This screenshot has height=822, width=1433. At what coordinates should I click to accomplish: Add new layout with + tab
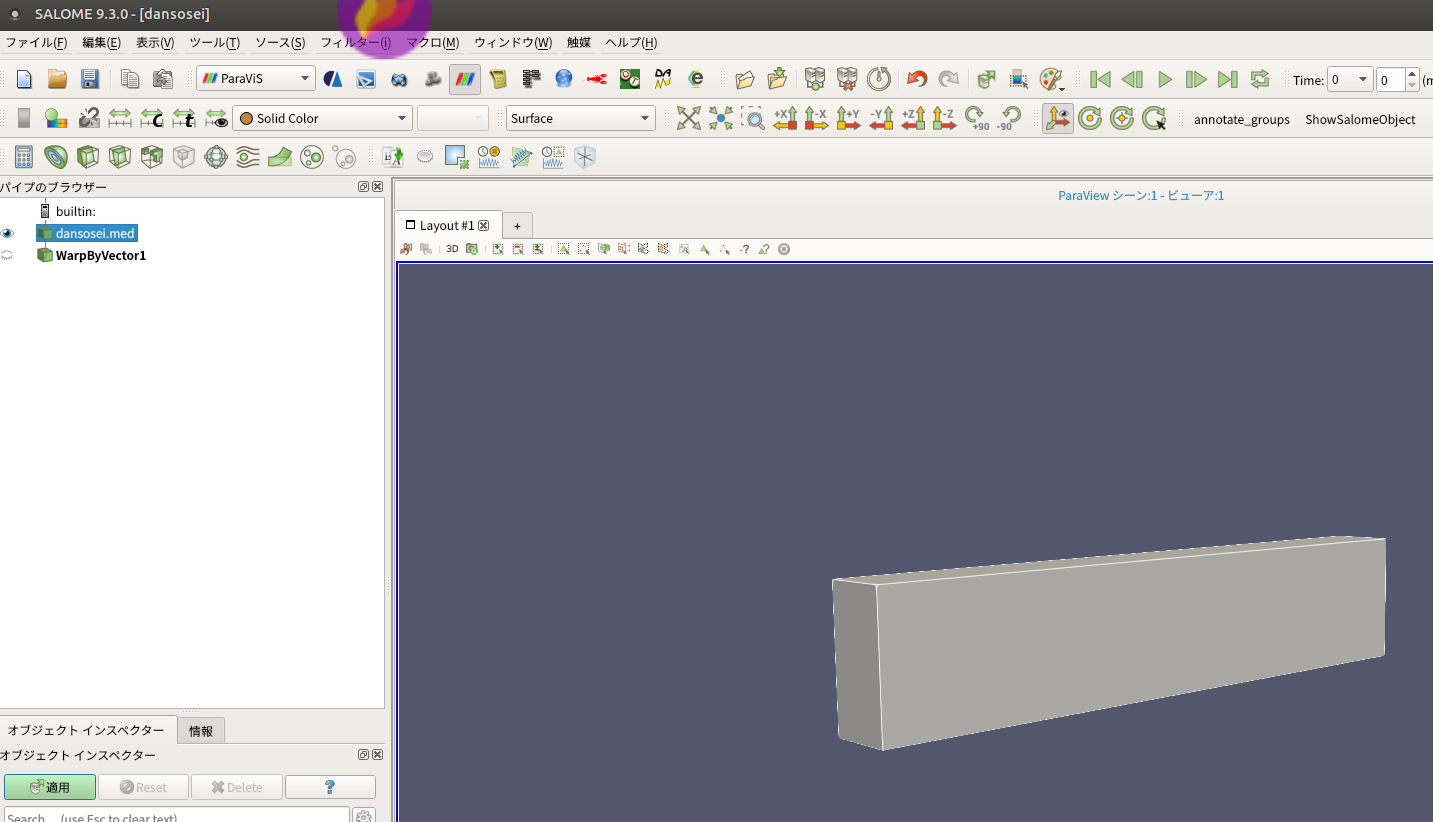tap(517, 226)
